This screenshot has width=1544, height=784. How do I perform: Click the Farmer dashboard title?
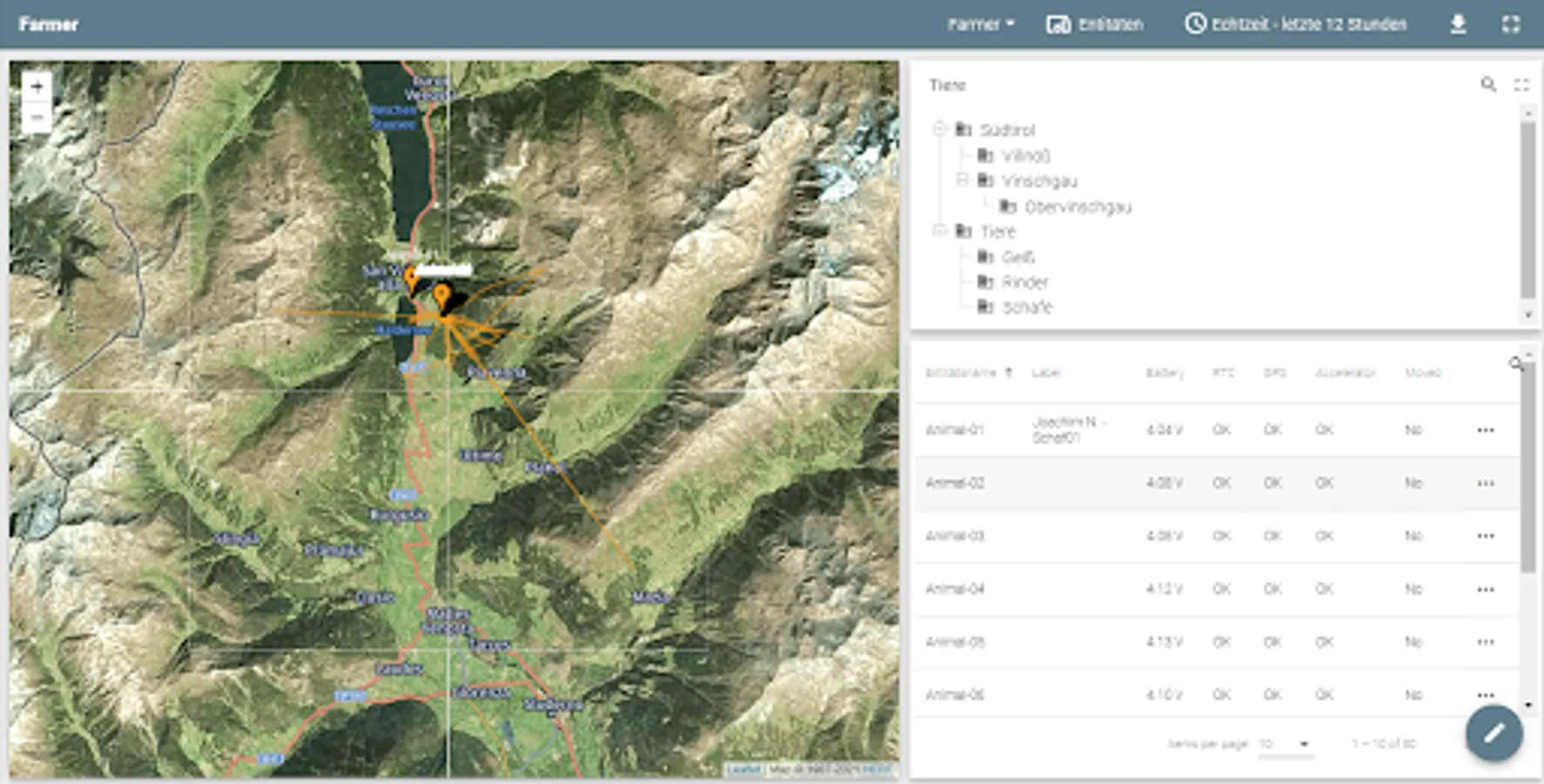pyautogui.click(x=49, y=24)
